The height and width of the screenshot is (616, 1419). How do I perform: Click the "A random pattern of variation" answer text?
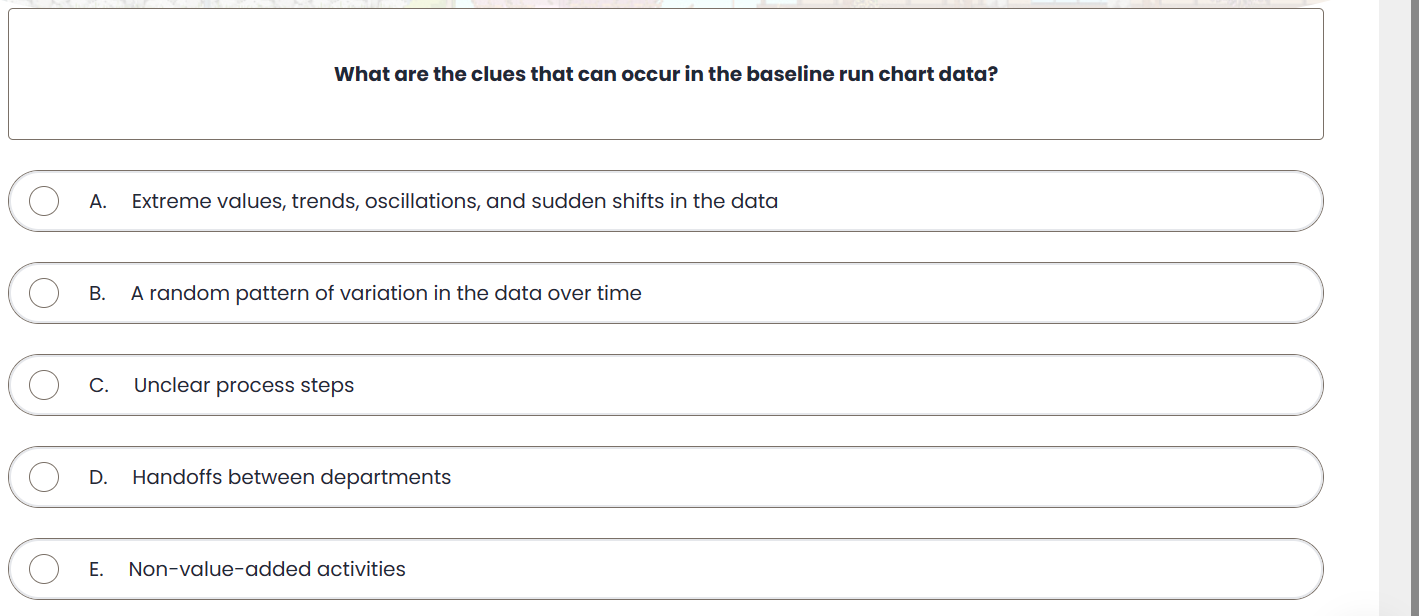386,293
